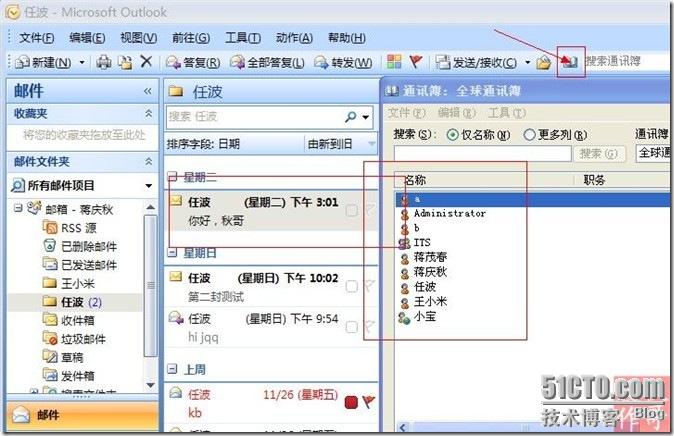Image resolution: width=674 pixels, height=436 pixels.
Task: Open the Sunday 9:54 PM message
Action: coord(271,327)
